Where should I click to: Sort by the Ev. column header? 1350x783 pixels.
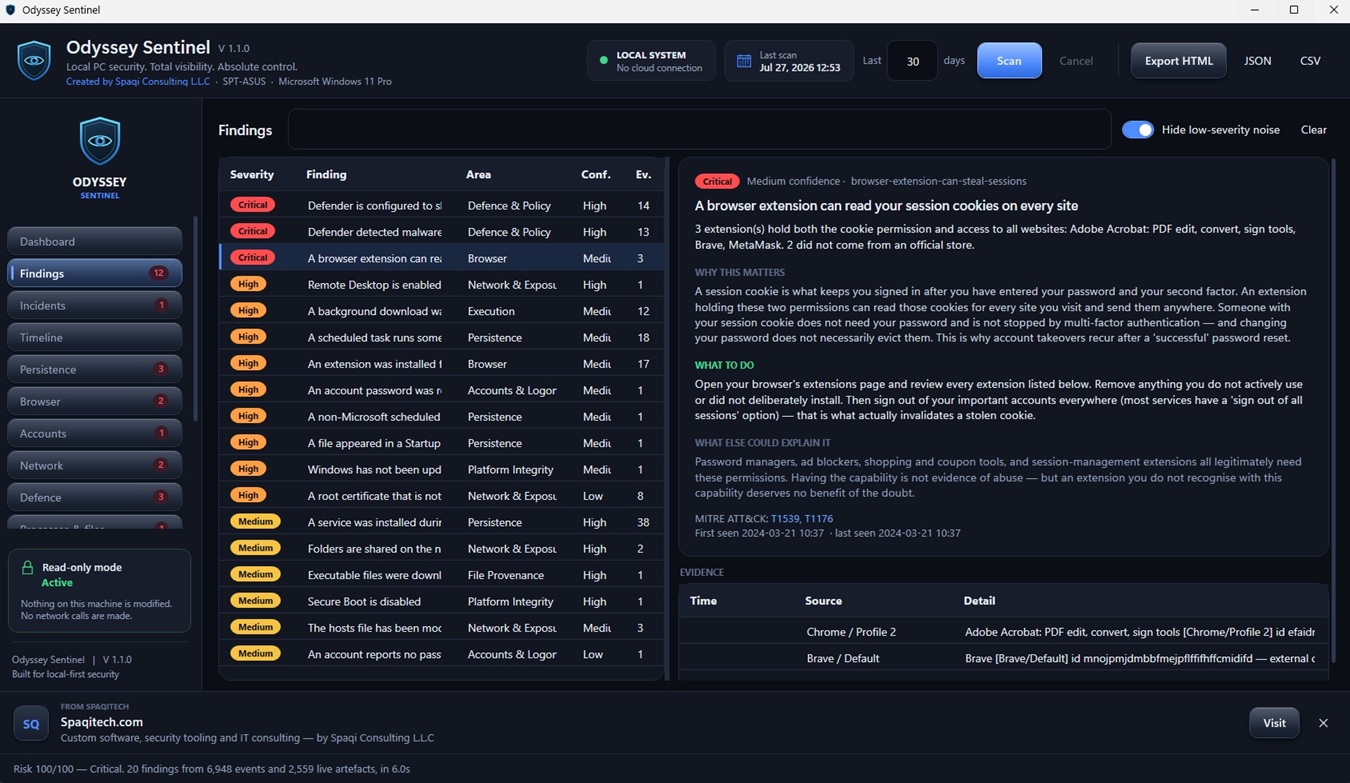pos(643,175)
